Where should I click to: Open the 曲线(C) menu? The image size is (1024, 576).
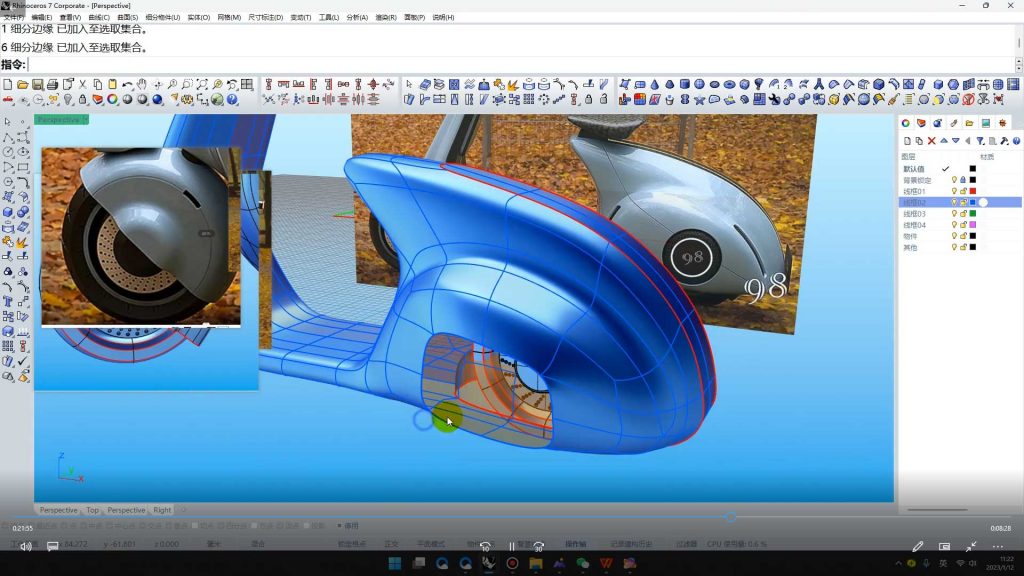coord(98,17)
